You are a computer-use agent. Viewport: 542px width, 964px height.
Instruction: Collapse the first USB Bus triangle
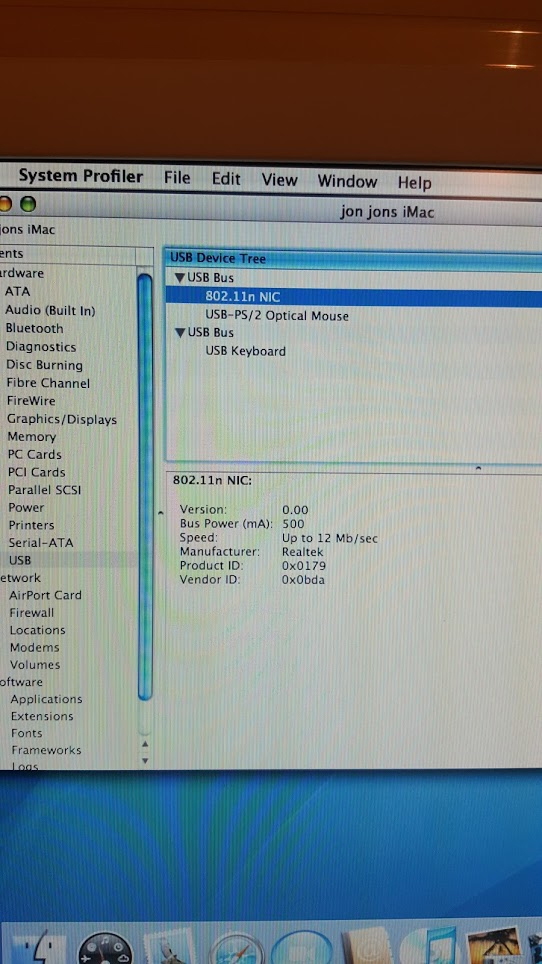[179, 278]
